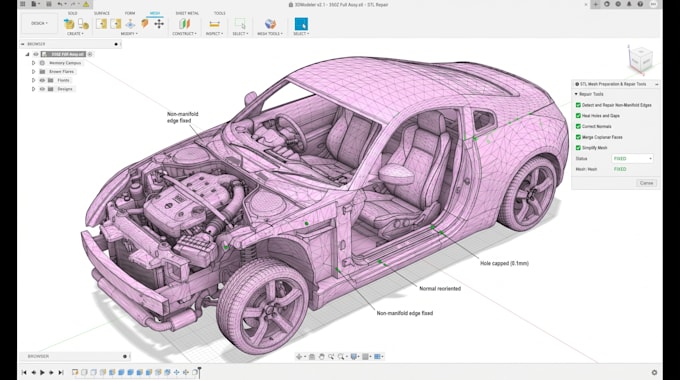This screenshot has height=380, width=680.
Task: Open the Inspect dropdown menu
Action: pyautogui.click(x=214, y=34)
